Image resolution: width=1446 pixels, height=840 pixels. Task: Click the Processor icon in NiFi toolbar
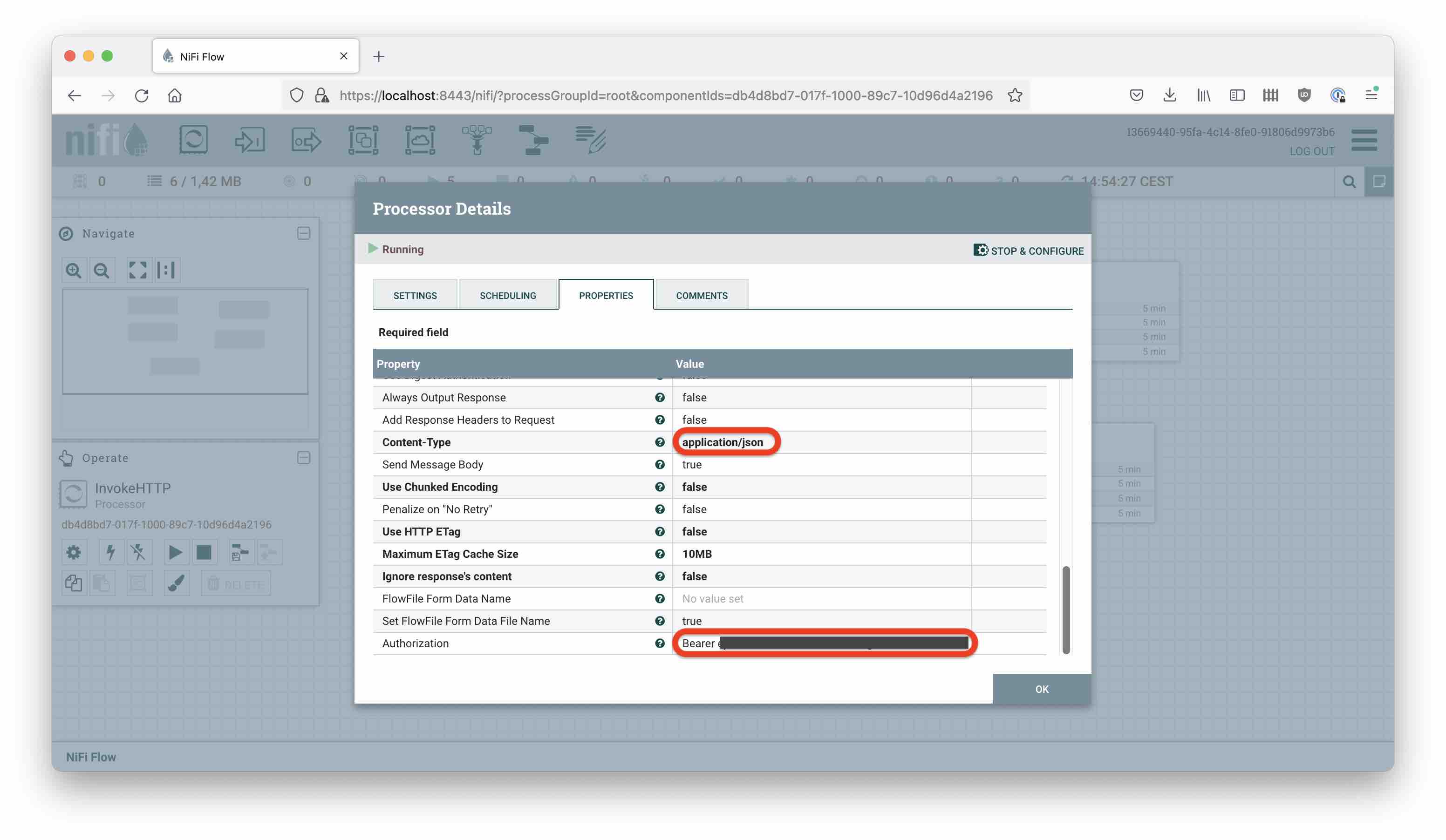[x=193, y=139]
